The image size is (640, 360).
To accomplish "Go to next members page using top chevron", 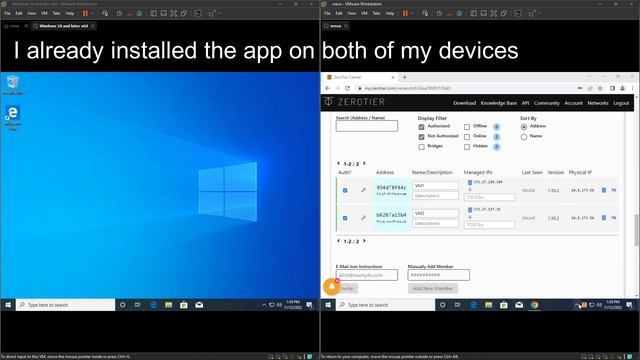I will coord(364,163).
